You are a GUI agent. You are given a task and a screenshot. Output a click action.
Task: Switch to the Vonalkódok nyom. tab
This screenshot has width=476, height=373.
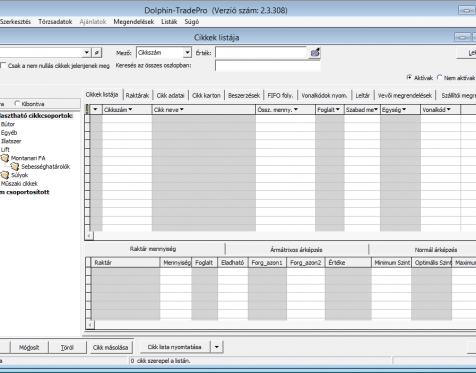point(324,95)
